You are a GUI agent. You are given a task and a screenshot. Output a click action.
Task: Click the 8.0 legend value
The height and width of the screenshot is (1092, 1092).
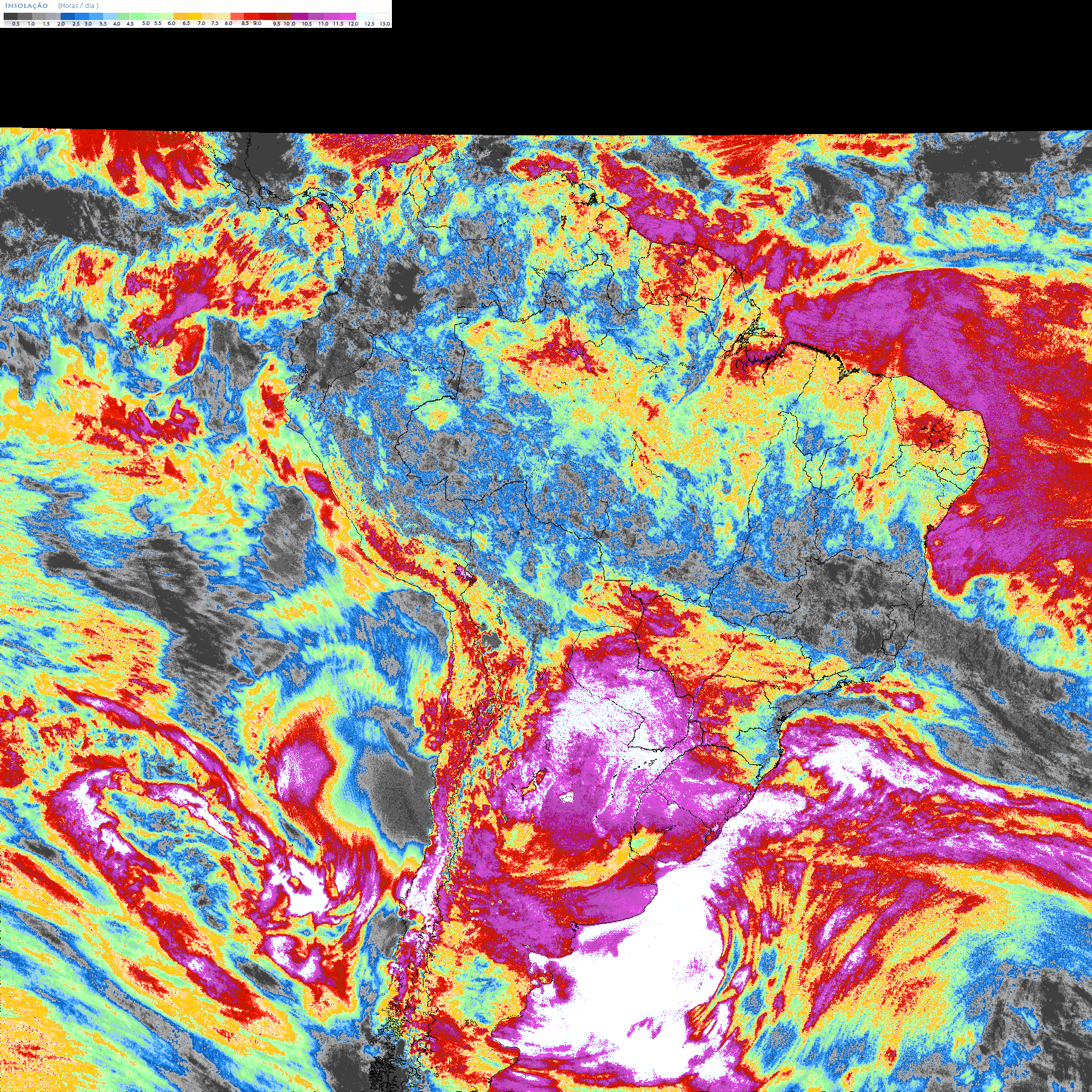pyautogui.click(x=229, y=23)
